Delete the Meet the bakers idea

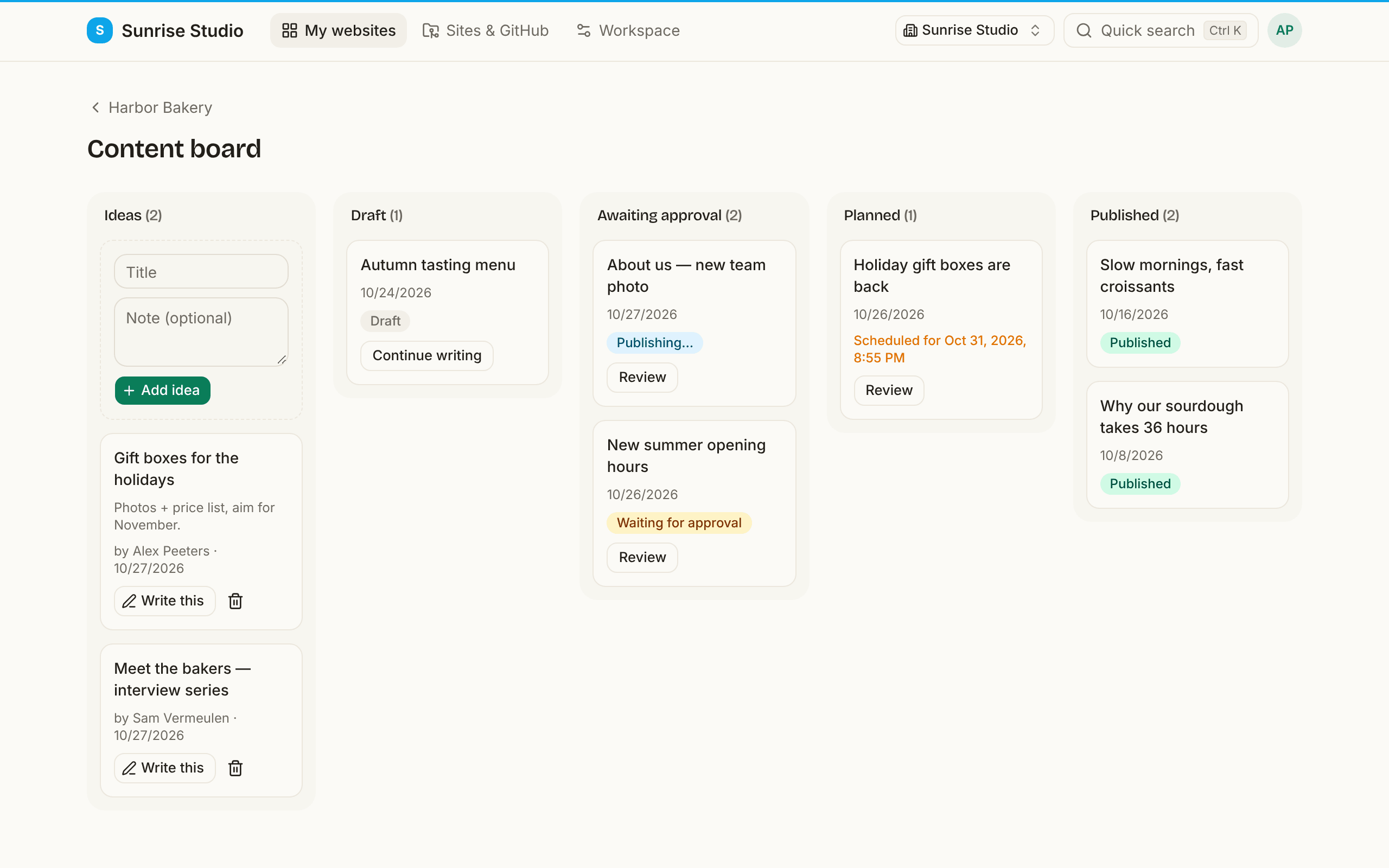[235, 768]
